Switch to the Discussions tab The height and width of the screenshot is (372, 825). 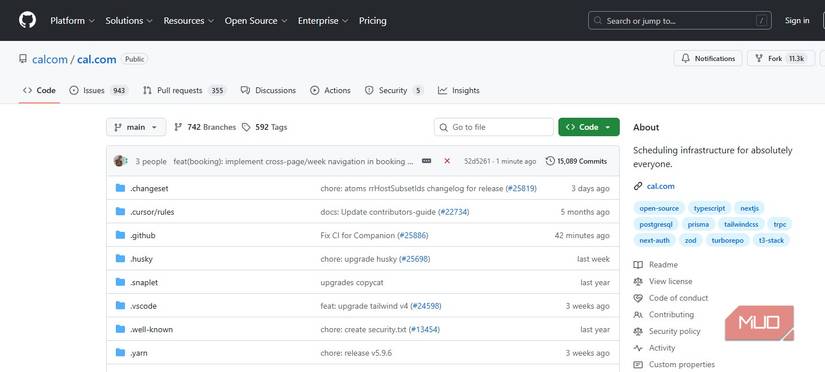[x=268, y=91]
